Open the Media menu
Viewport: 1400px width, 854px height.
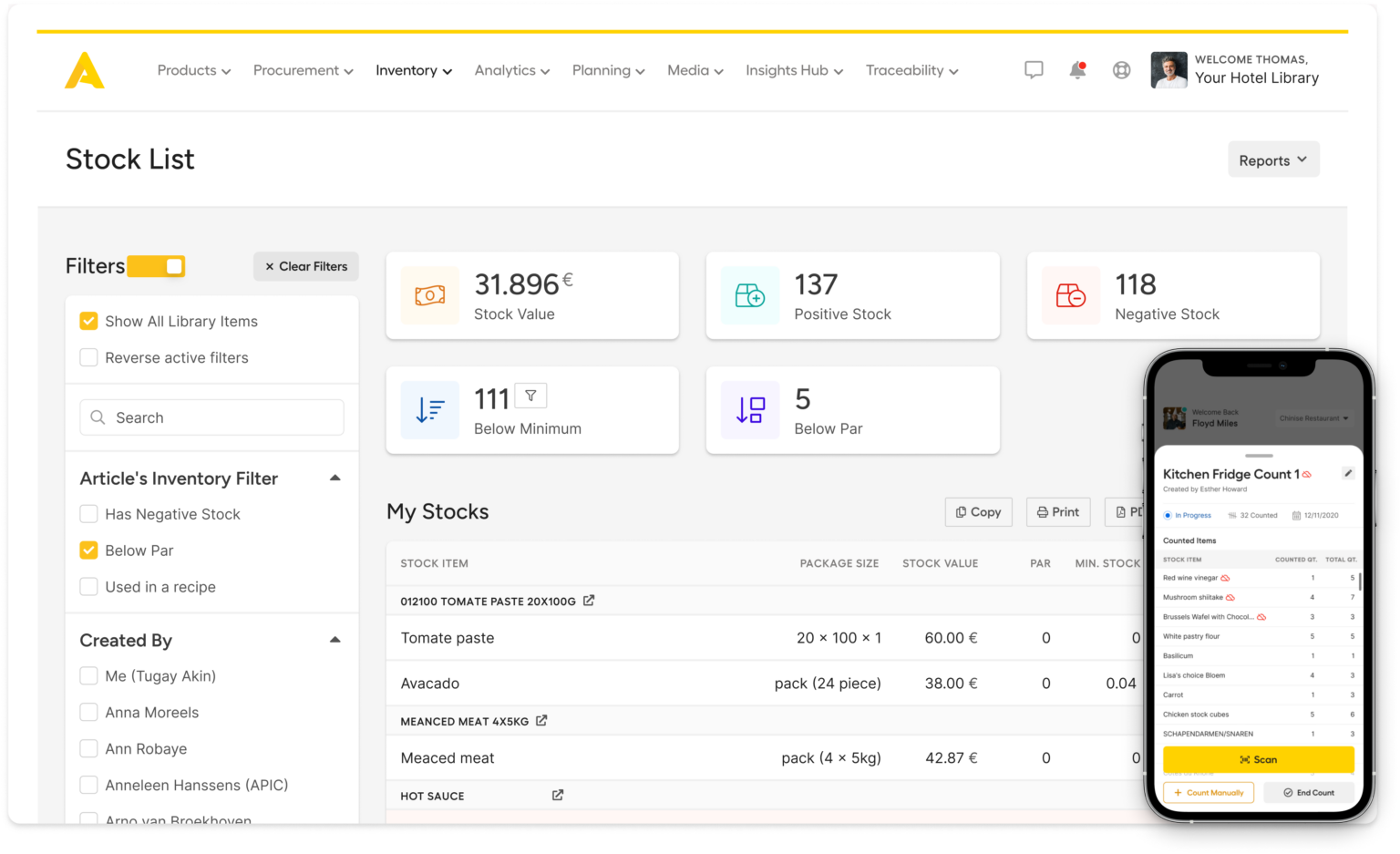(695, 70)
